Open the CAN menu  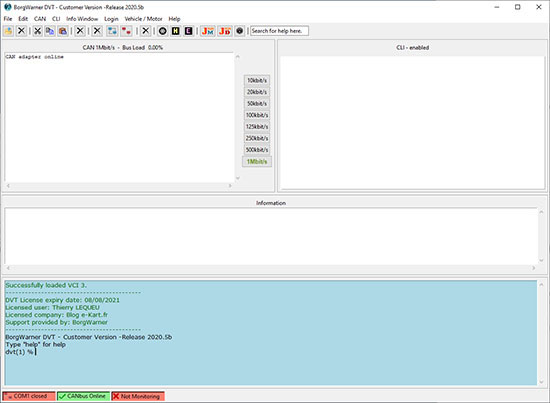[40, 19]
